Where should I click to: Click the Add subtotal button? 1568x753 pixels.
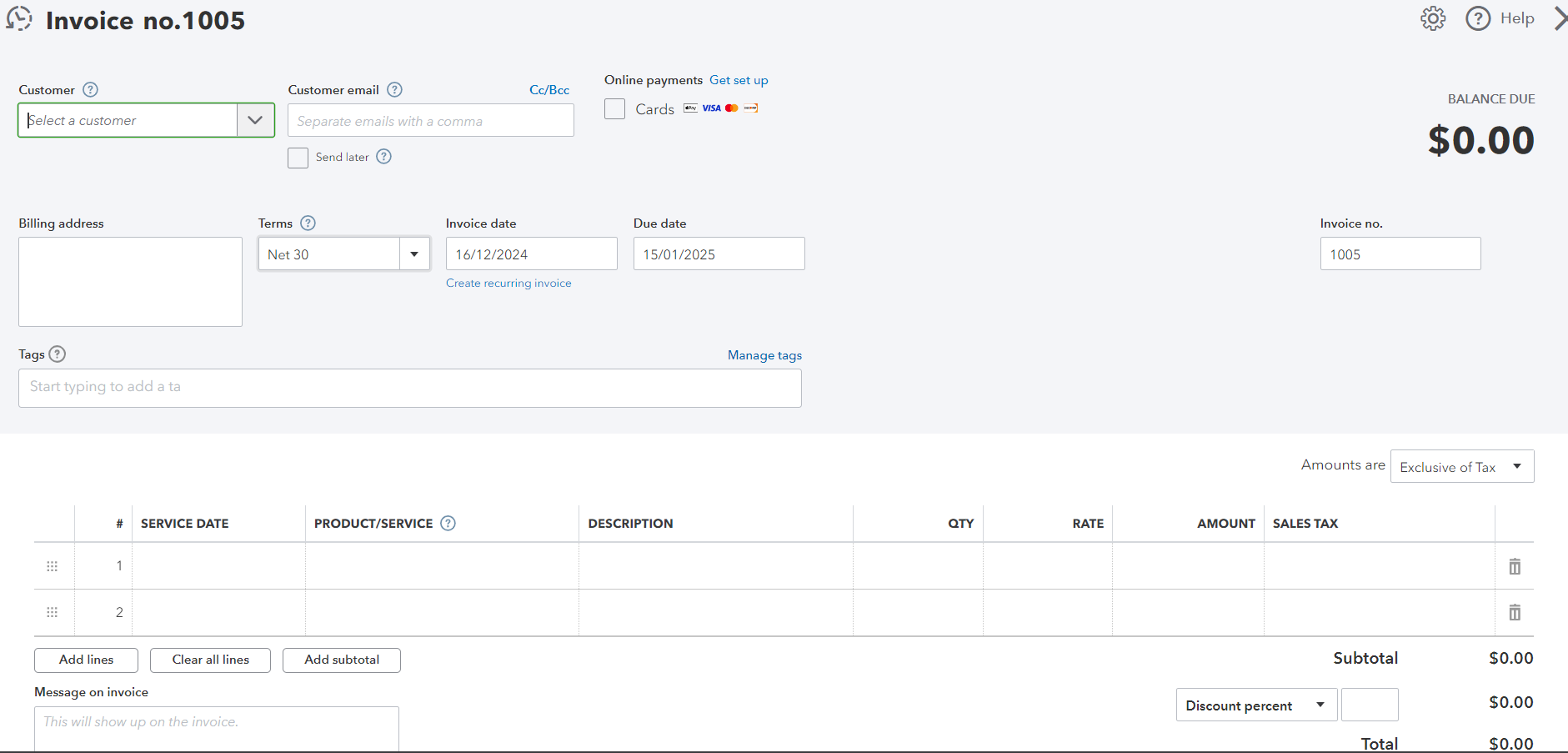pyautogui.click(x=342, y=660)
